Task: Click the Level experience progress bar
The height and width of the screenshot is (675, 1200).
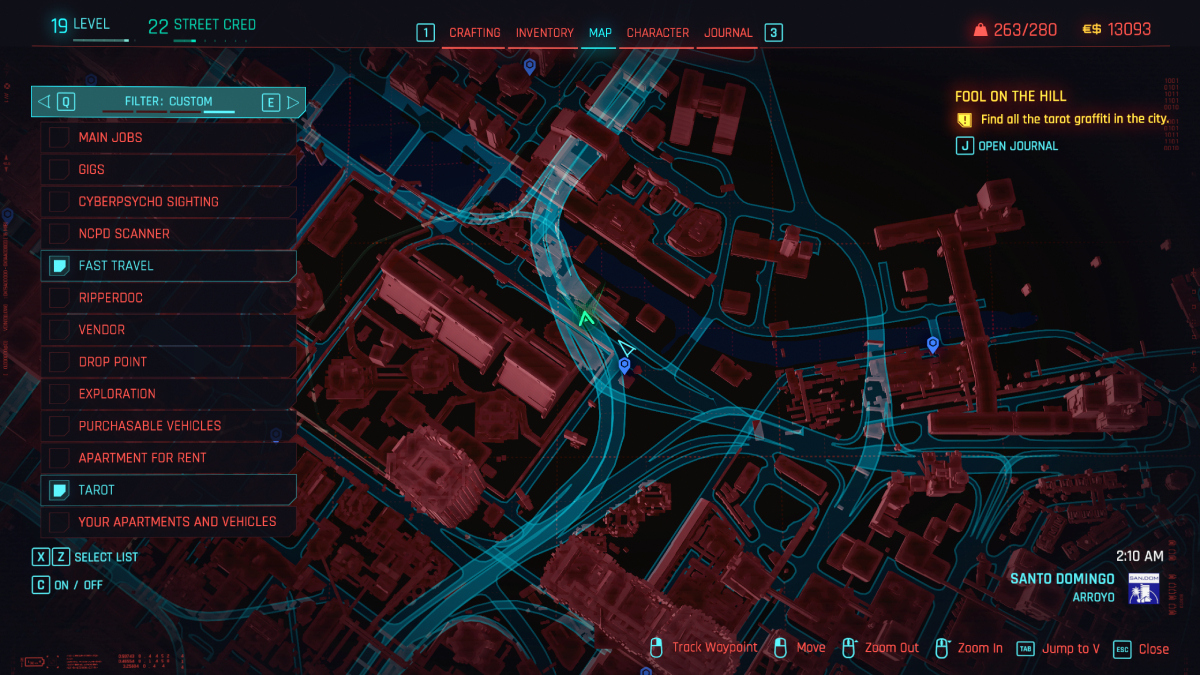Action: click(x=100, y=41)
